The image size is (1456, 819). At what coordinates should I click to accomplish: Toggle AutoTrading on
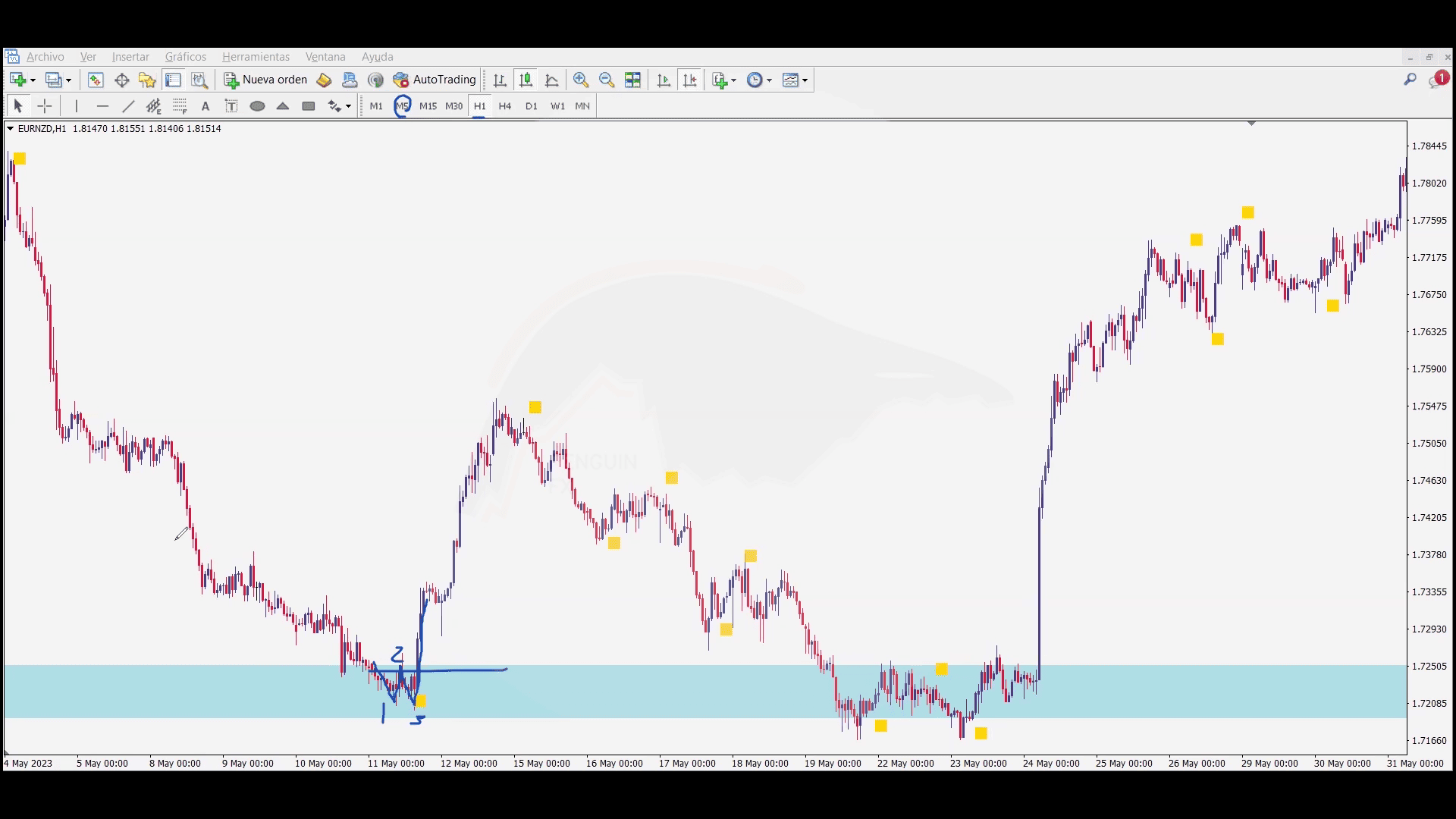pos(435,80)
